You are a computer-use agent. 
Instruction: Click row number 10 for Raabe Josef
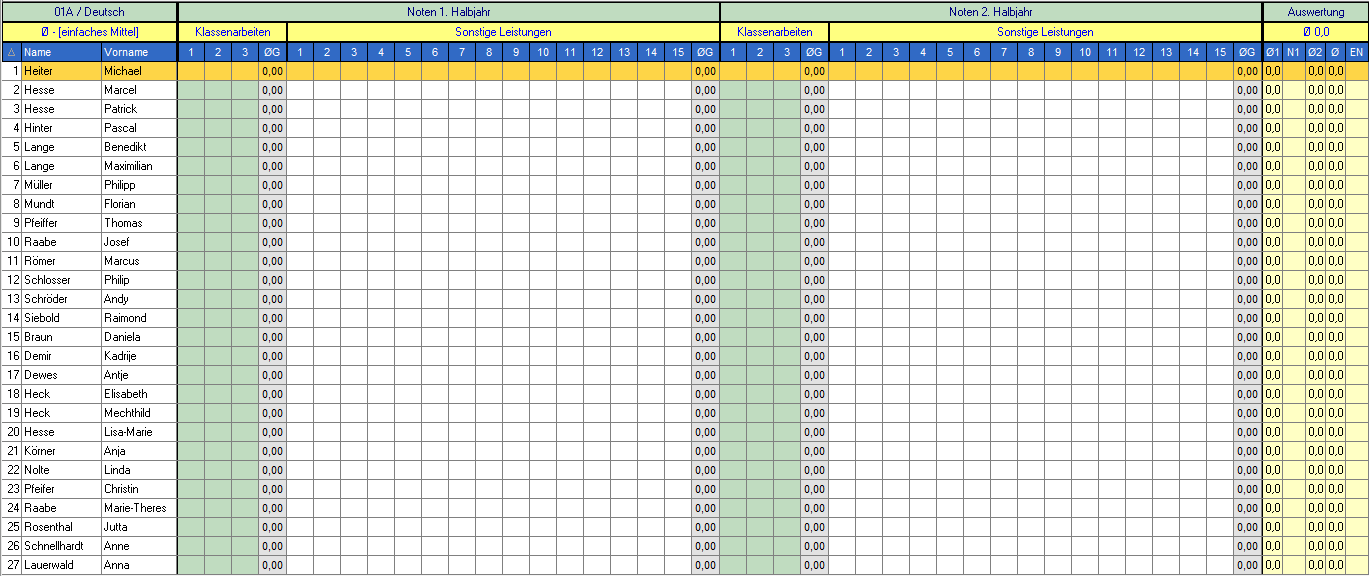pos(13,242)
